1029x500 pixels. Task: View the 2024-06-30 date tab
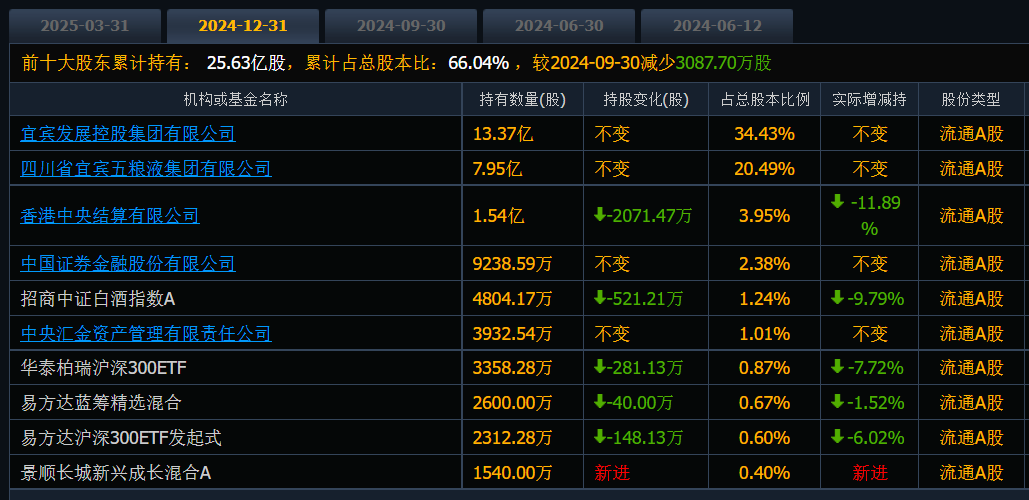click(559, 26)
